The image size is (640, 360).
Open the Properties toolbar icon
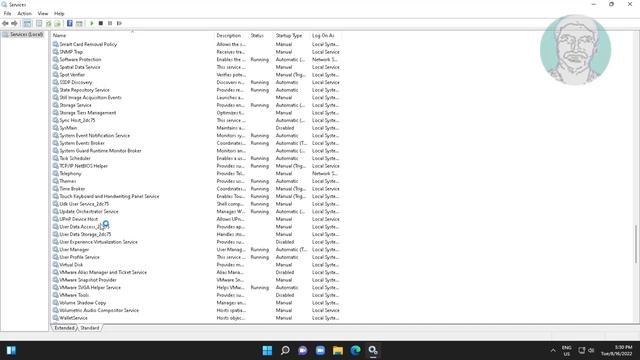[x=39, y=24]
